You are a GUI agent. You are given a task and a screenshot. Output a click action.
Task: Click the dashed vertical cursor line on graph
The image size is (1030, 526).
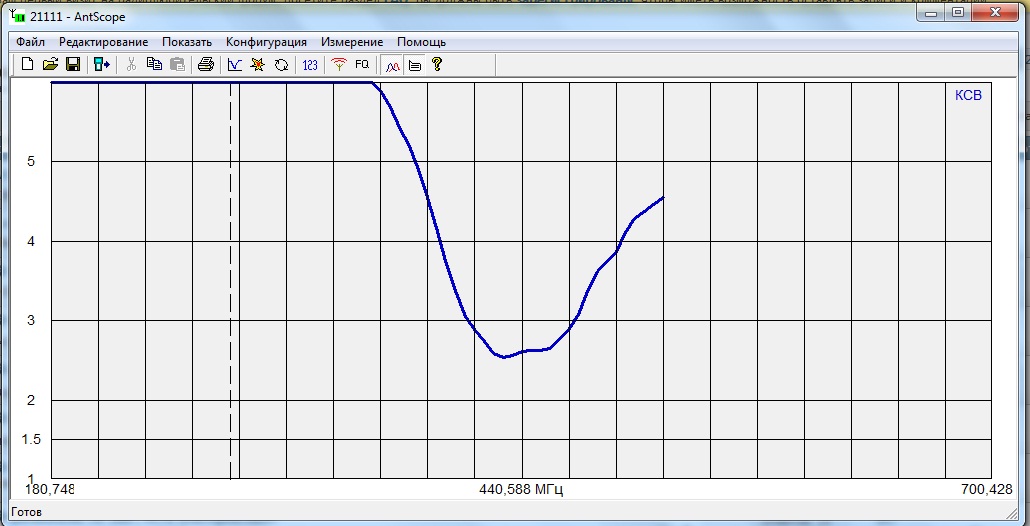(231, 280)
